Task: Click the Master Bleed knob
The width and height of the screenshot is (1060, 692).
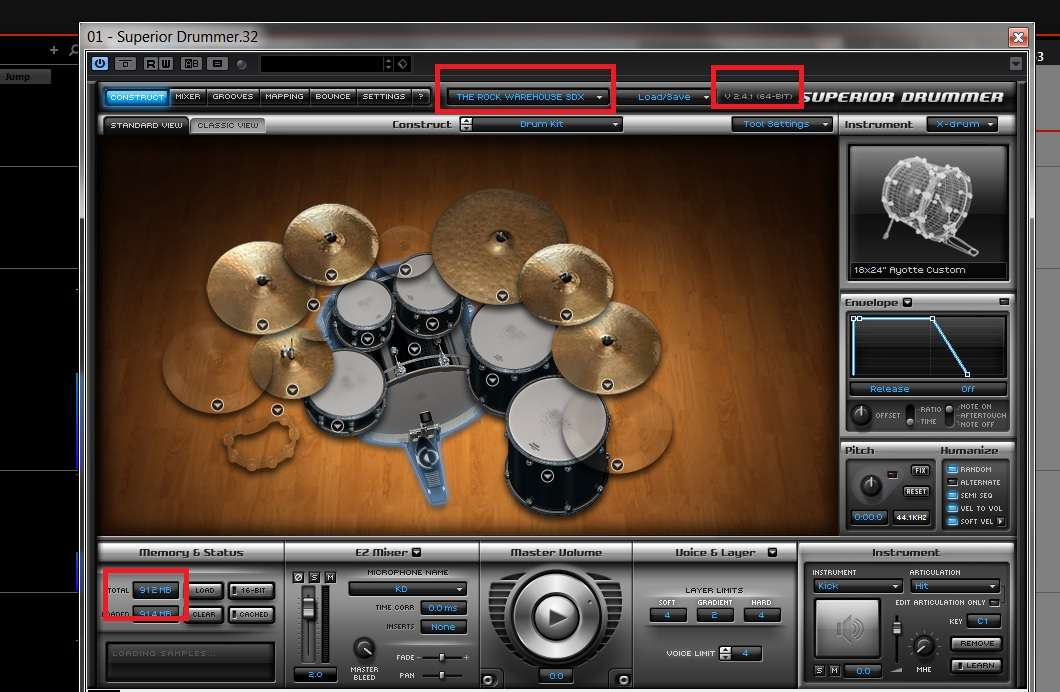Action: 365,648
